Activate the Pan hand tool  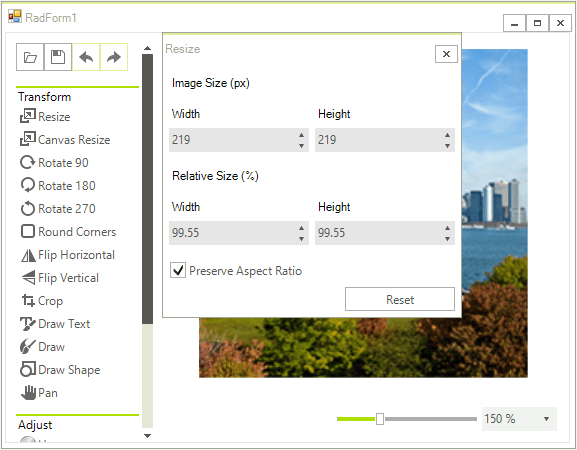(39, 393)
